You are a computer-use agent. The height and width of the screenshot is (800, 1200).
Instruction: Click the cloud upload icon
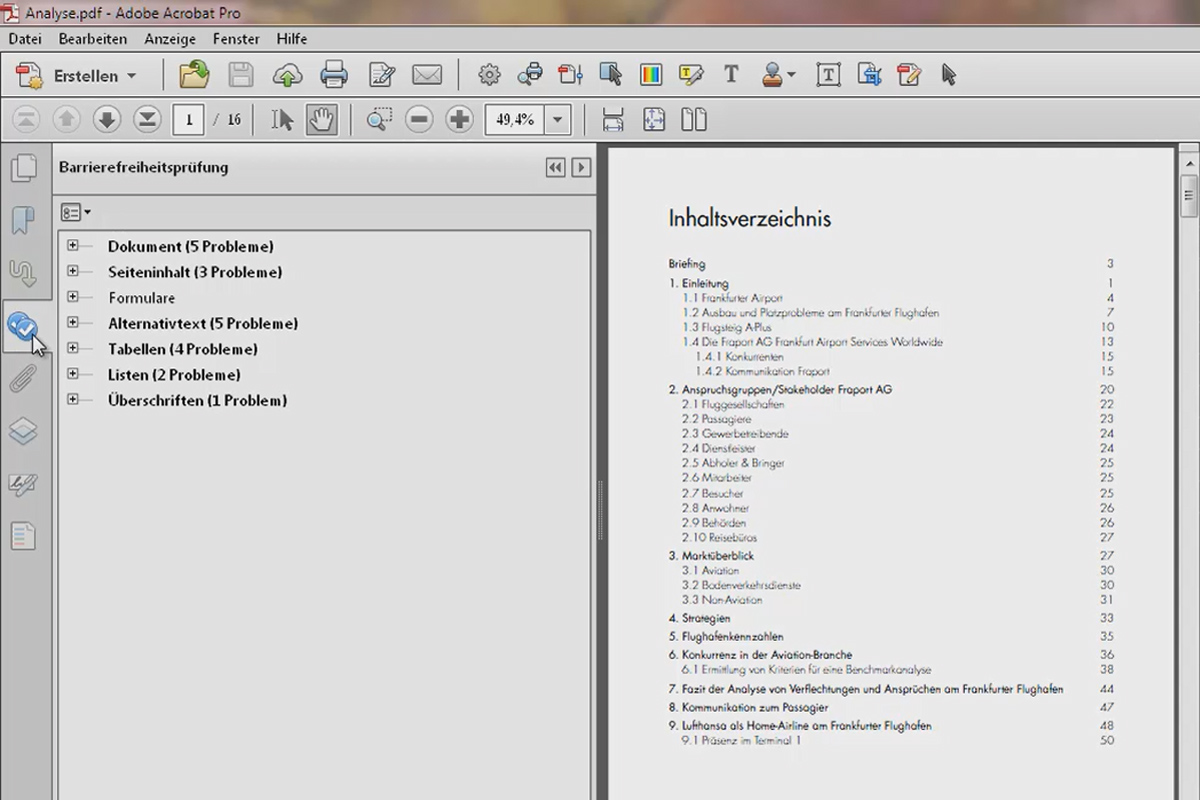[x=287, y=75]
